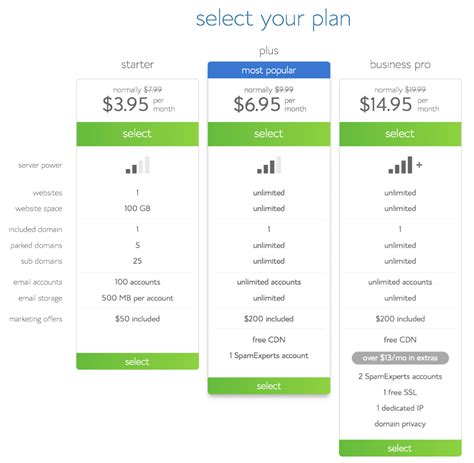Click the plus plan server power bars icon
The image size is (474, 463).
pyautogui.click(x=269, y=165)
